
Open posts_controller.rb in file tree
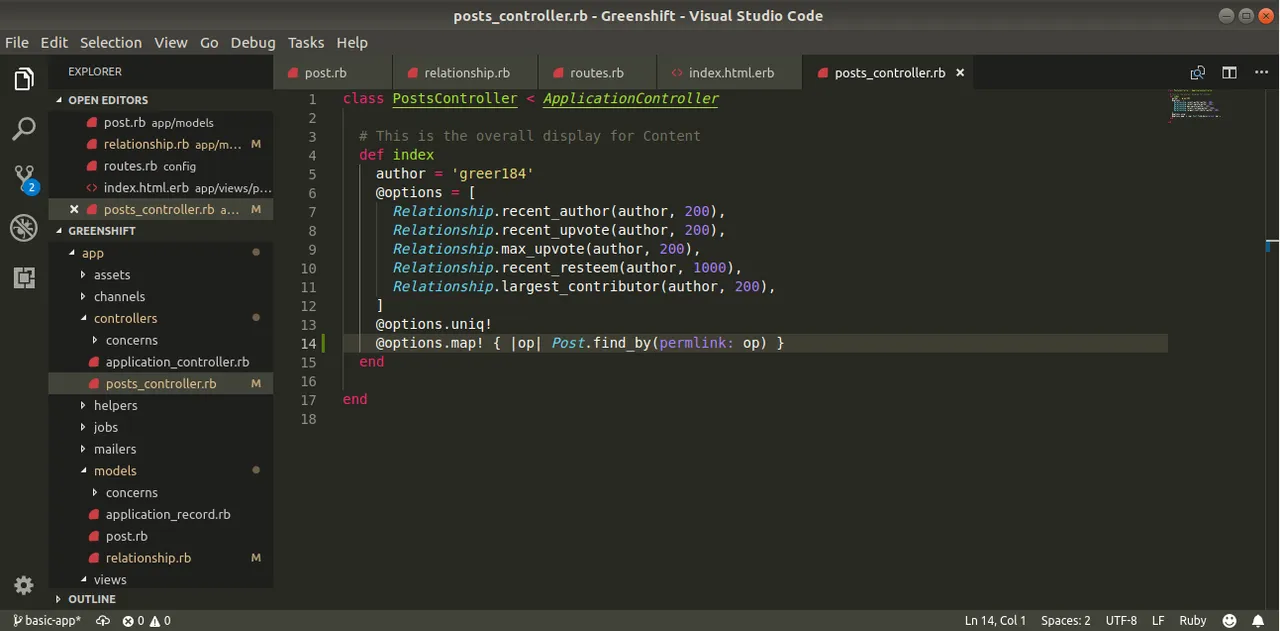coord(160,384)
